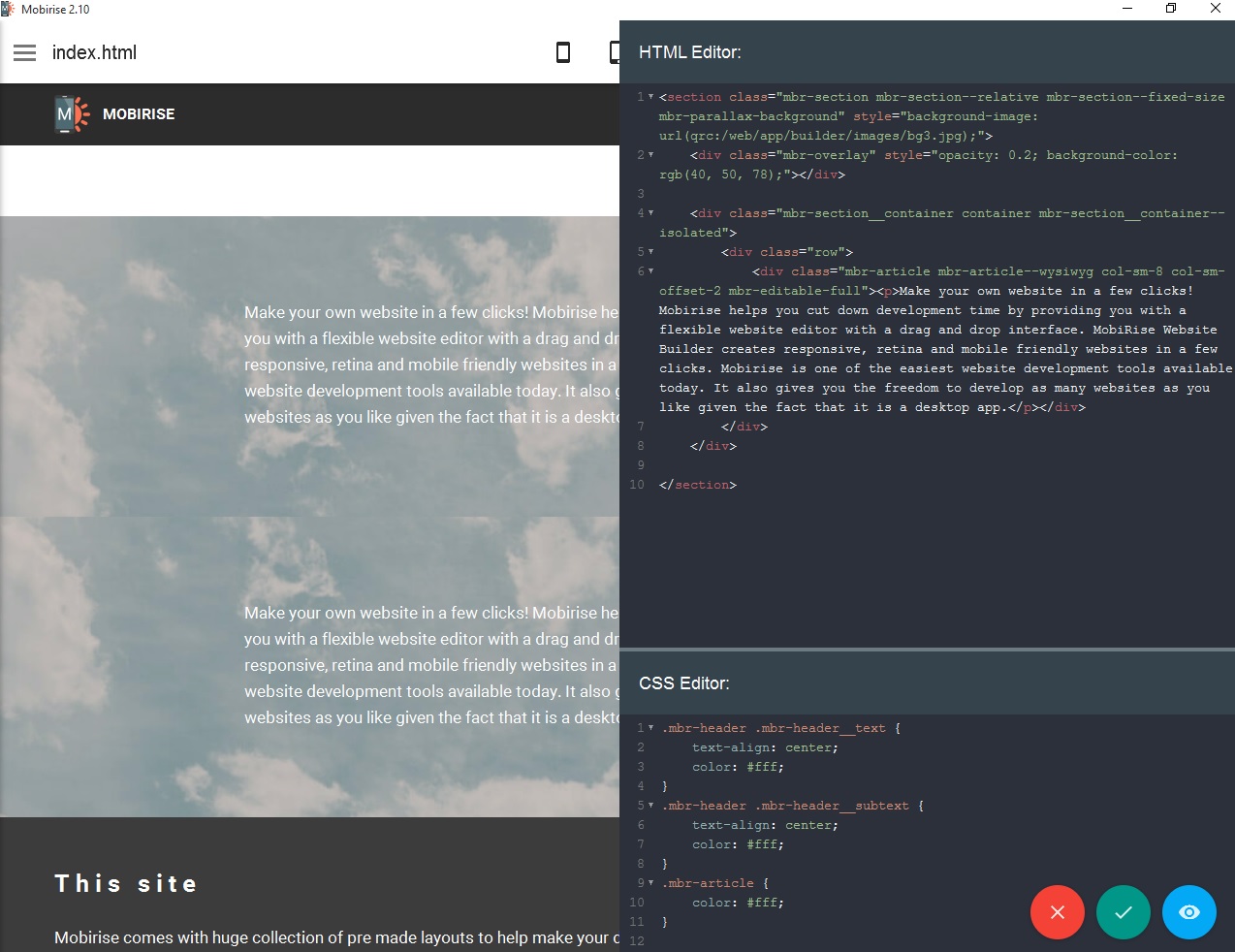Toggle preview with the blue eye button
This screenshot has height=952, width=1235.
point(1188,912)
